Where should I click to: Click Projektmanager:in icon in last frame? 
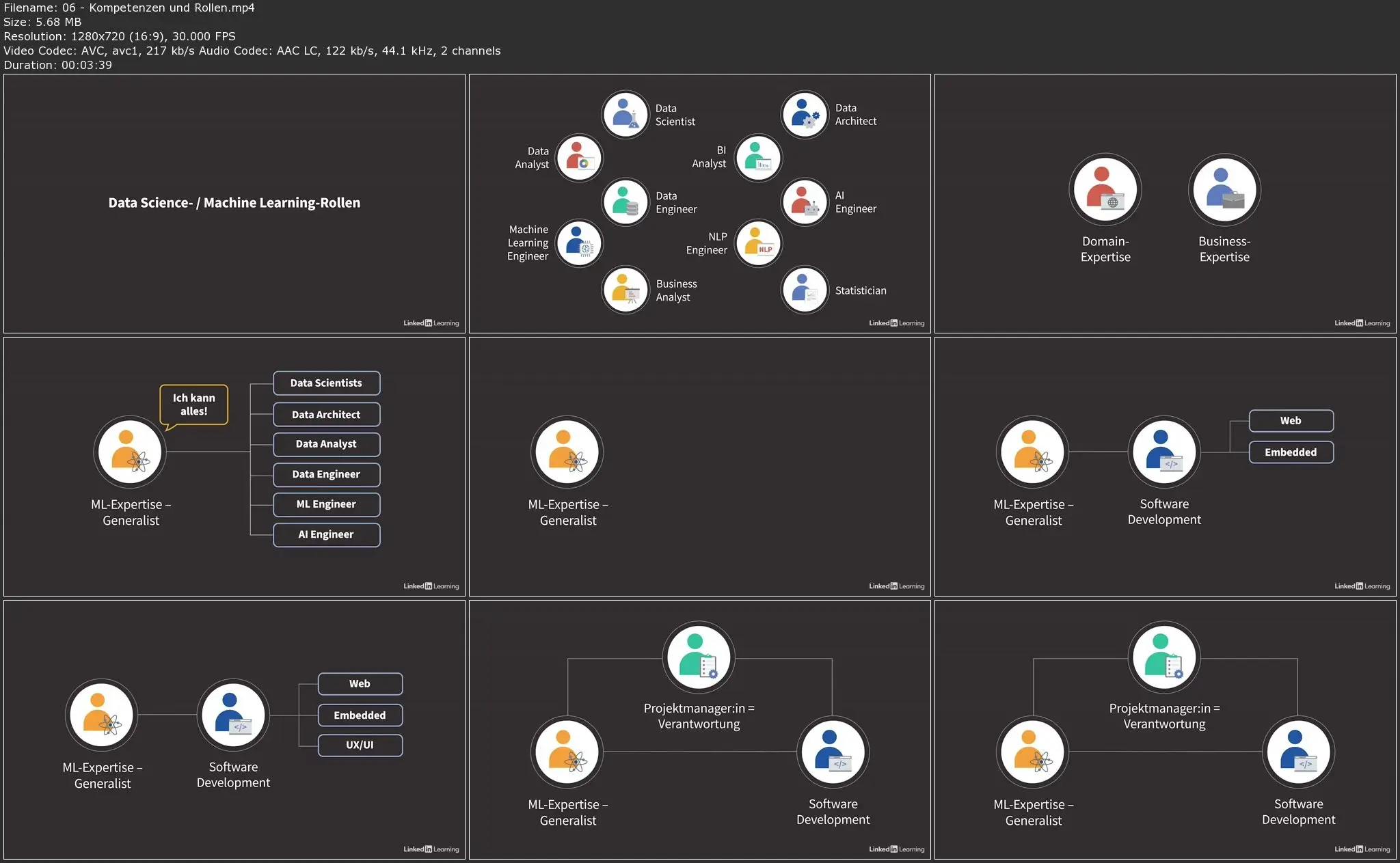(1163, 657)
